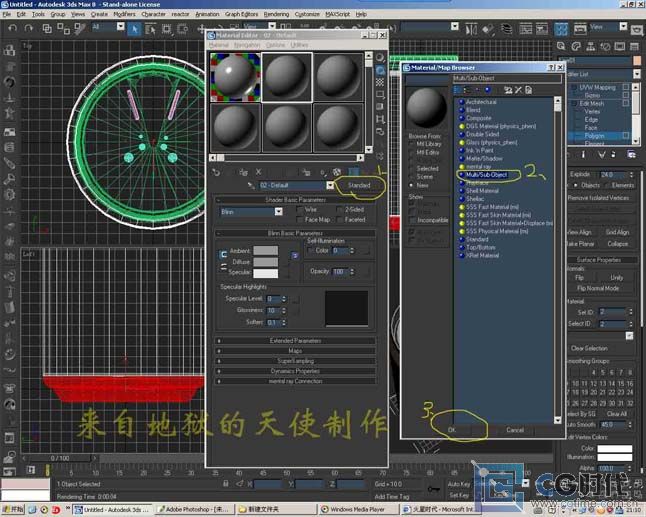
Task: Expand the mental ray Connection rollout
Action: pyautogui.click(x=295, y=381)
